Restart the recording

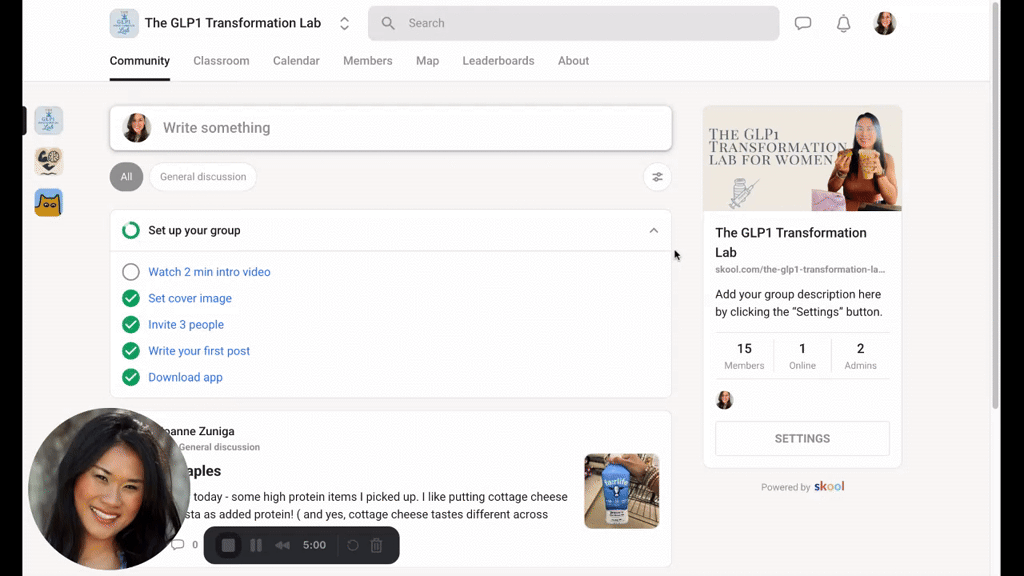click(353, 546)
